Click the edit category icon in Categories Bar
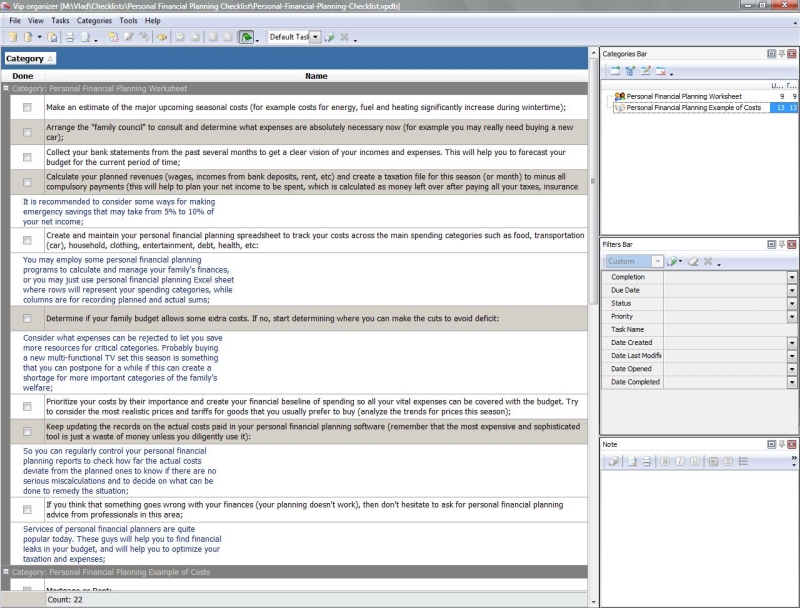 click(x=645, y=71)
